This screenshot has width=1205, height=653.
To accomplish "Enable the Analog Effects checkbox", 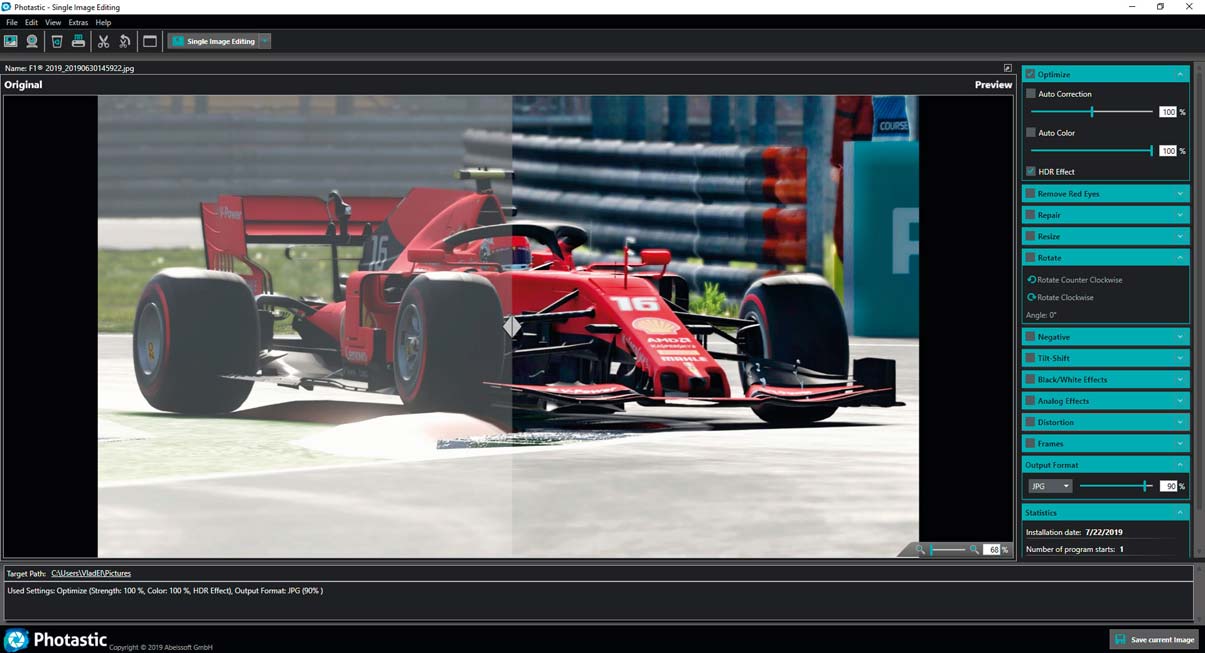I will (1030, 401).
